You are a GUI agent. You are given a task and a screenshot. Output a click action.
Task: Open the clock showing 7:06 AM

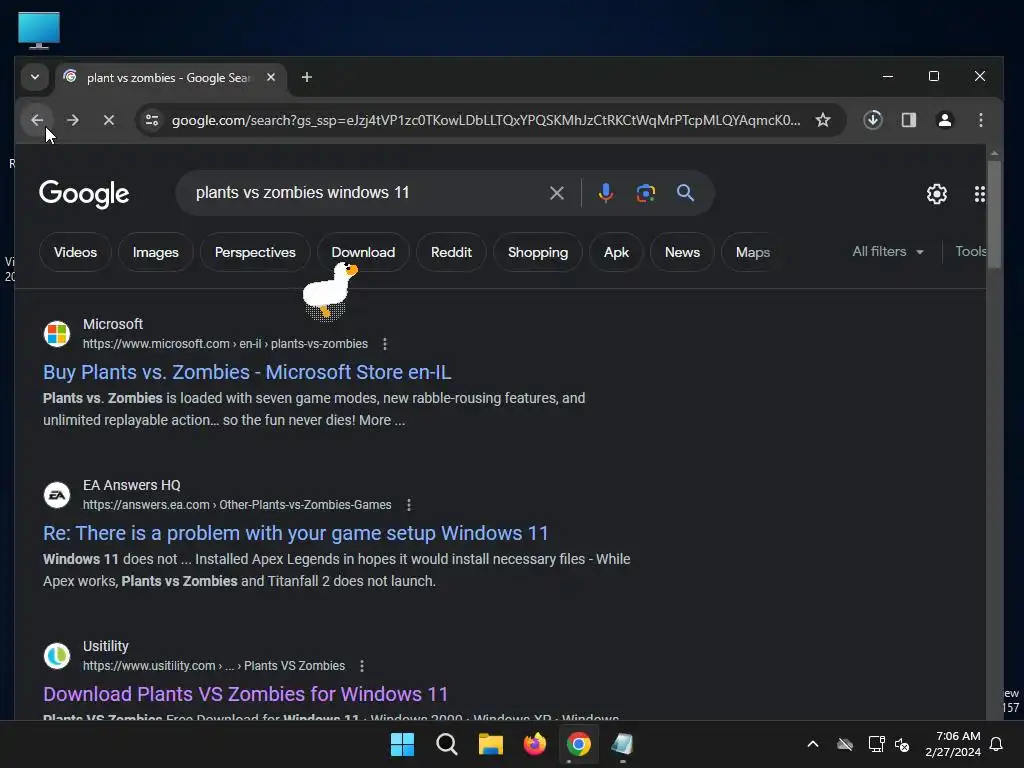[x=953, y=744]
